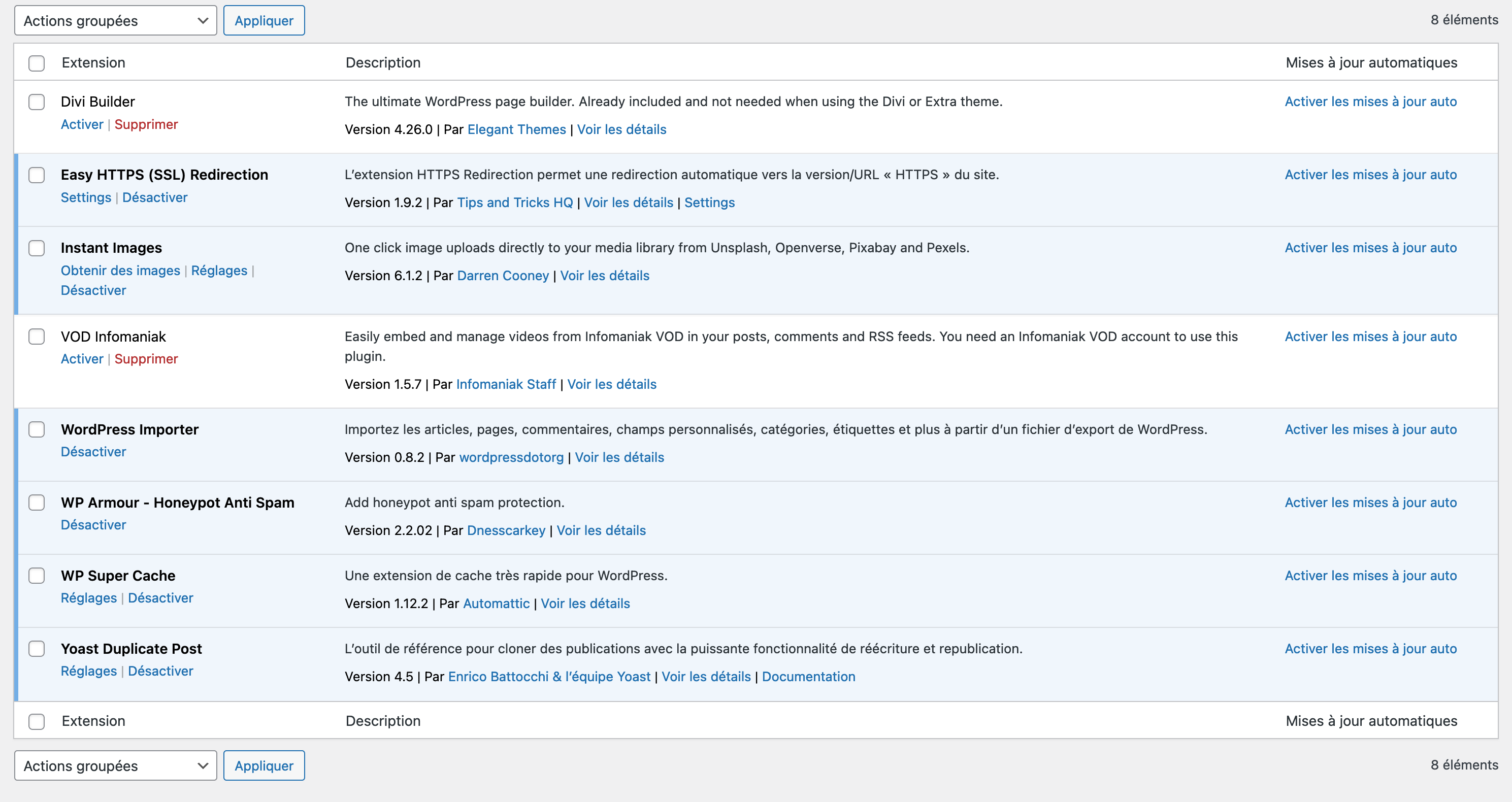
Task: Open Settings link in Easy HTTPS description
Action: pos(710,203)
